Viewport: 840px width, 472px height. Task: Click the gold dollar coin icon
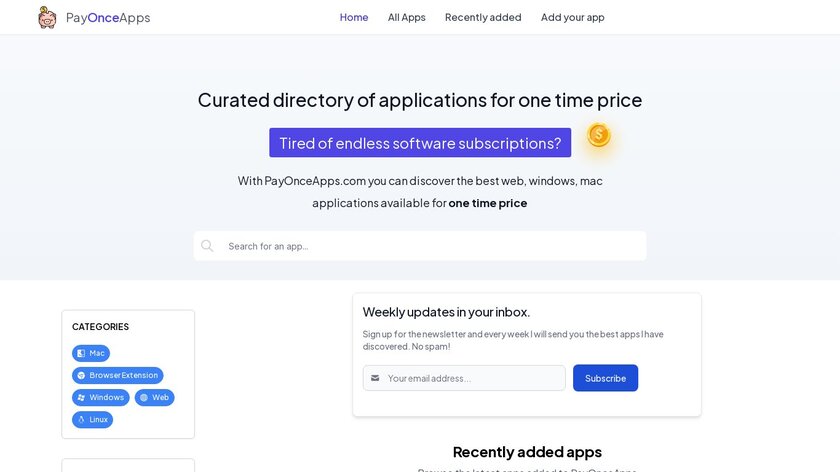(598, 135)
